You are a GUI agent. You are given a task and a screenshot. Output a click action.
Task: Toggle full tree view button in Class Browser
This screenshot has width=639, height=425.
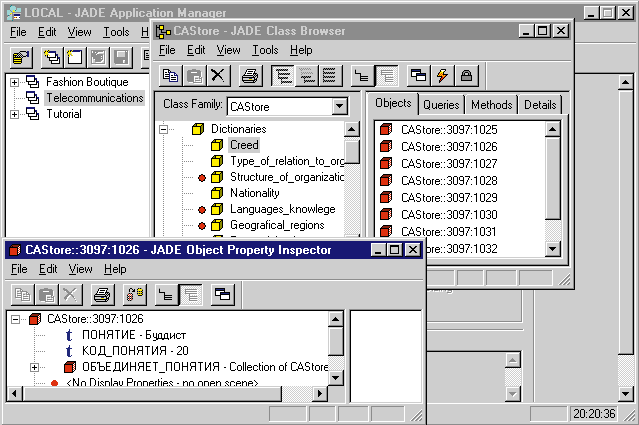pyautogui.click(x=282, y=76)
